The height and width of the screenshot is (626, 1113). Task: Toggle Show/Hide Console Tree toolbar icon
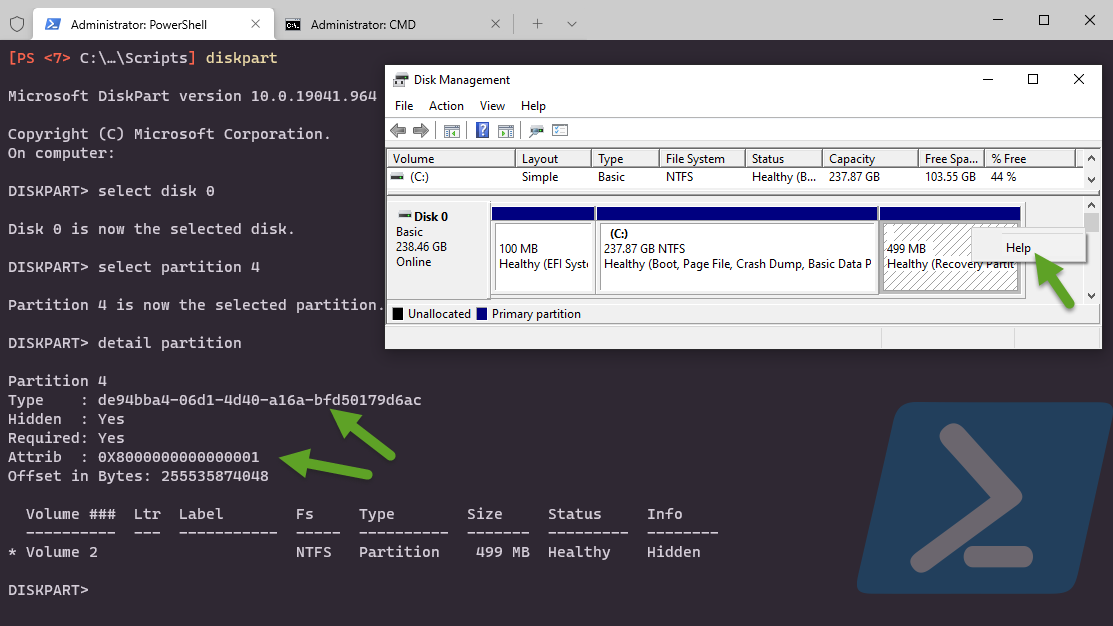(x=451, y=131)
